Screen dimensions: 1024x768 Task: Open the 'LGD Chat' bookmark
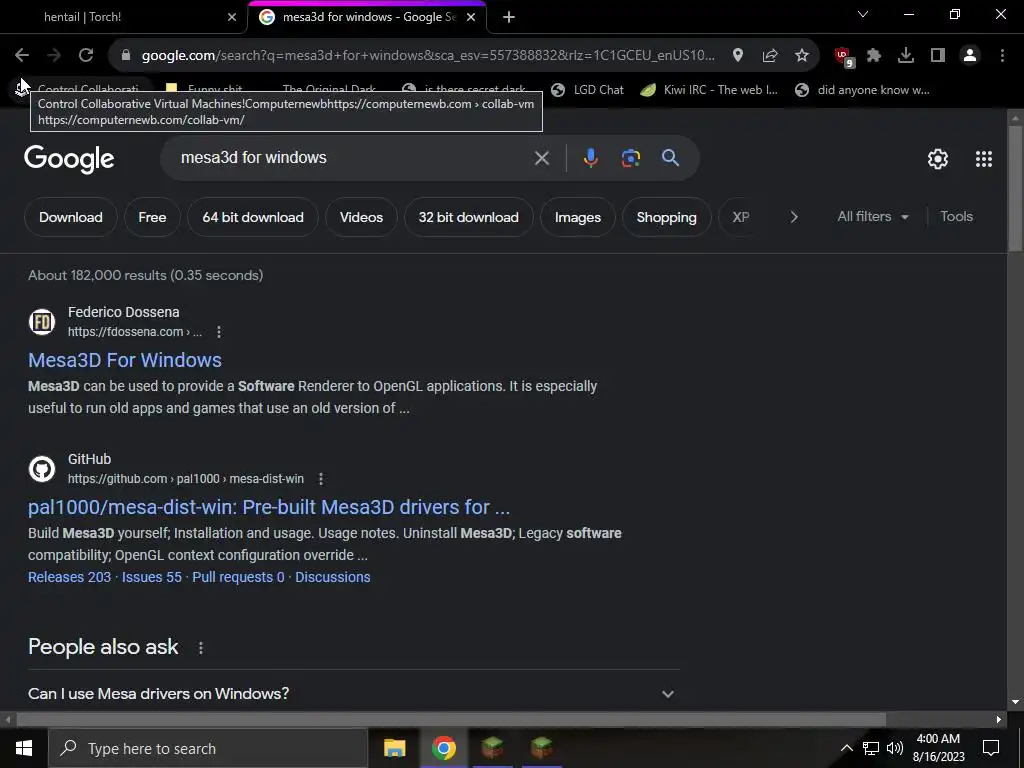click(587, 90)
